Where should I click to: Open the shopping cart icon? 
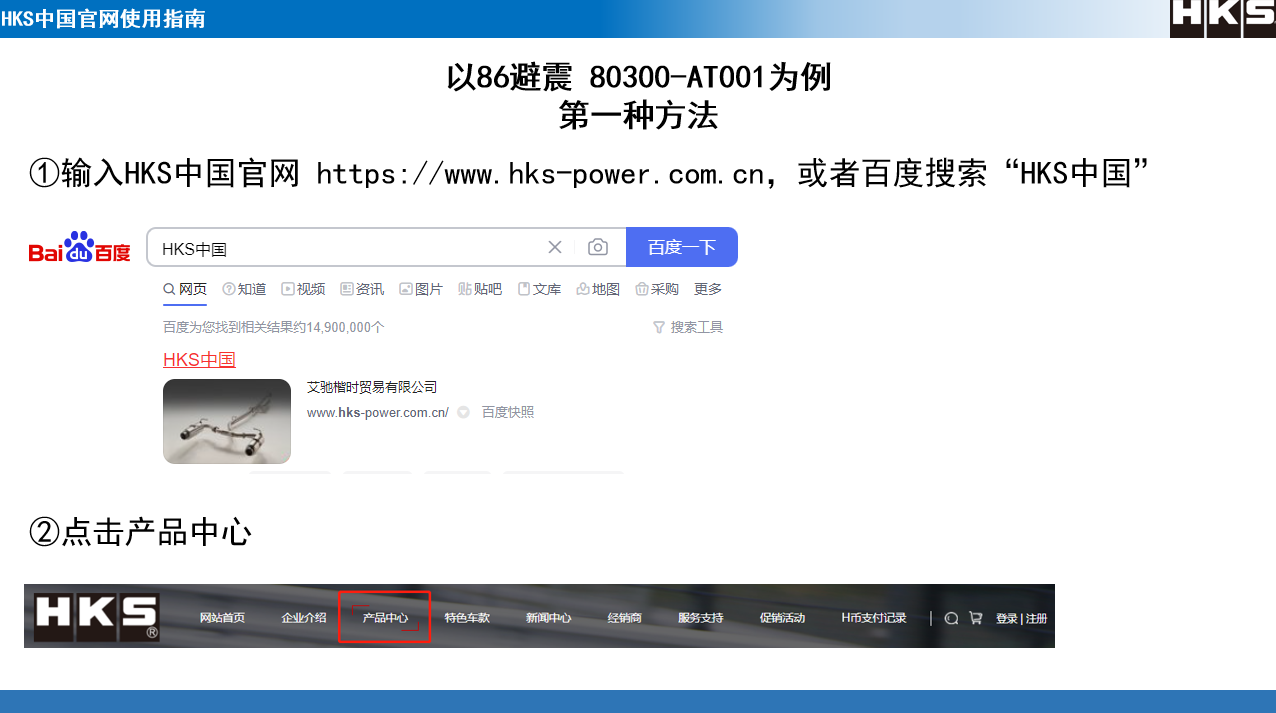[x=975, y=618]
